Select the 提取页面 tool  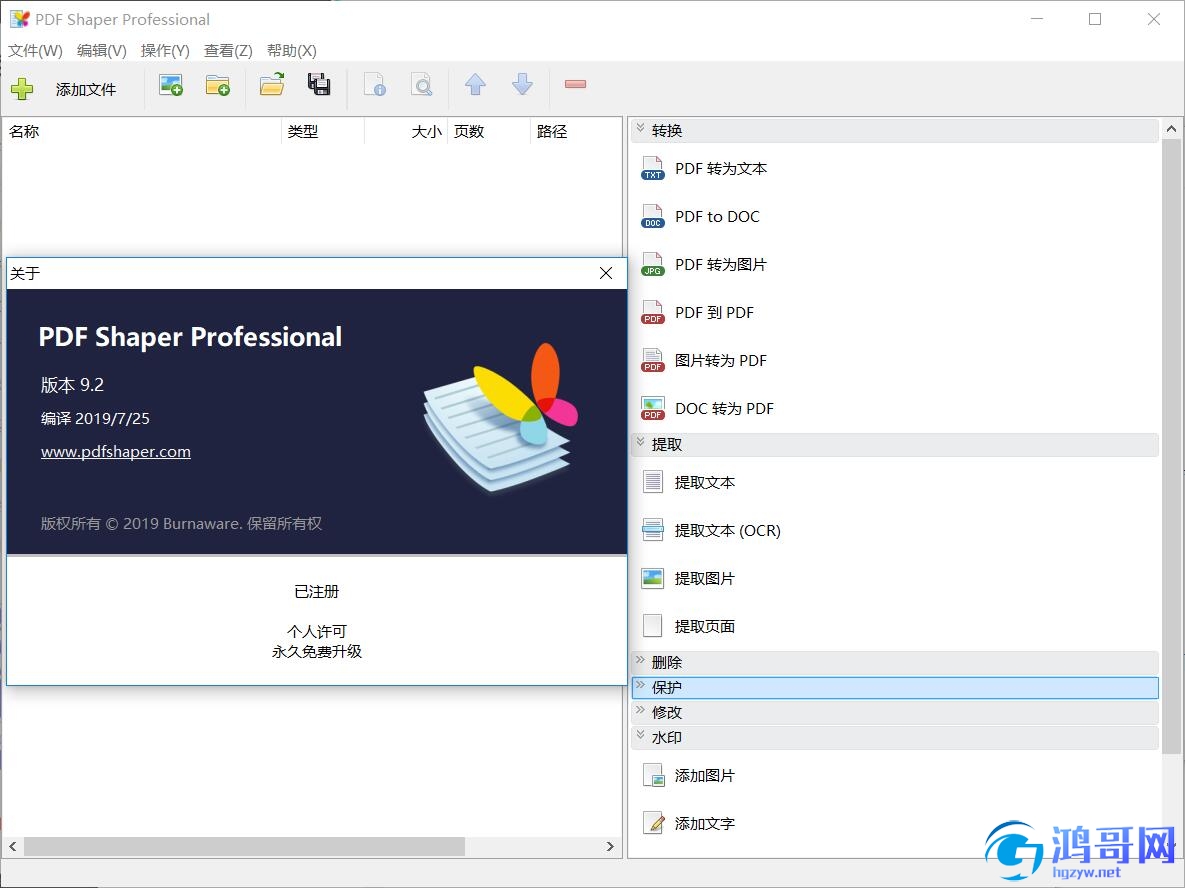(x=688, y=627)
